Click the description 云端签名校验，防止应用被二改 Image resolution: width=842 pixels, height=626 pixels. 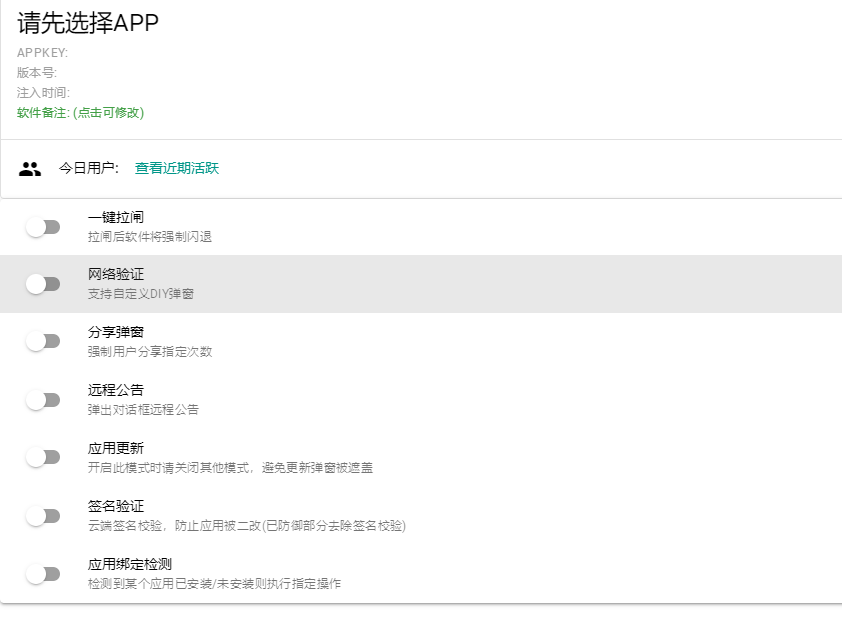[246, 526]
